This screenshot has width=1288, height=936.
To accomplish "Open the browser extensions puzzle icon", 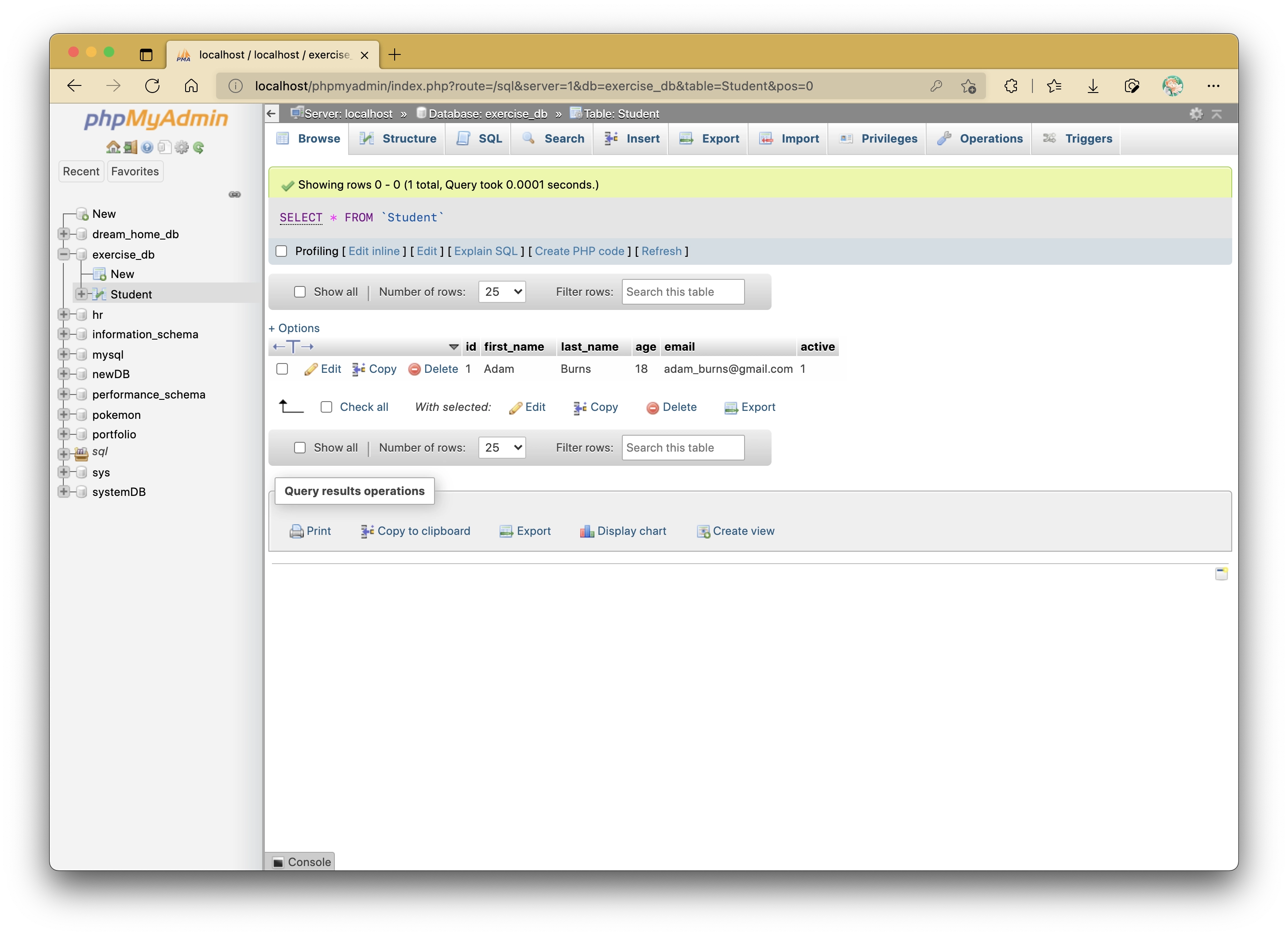I will click(x=1011, y=86).
